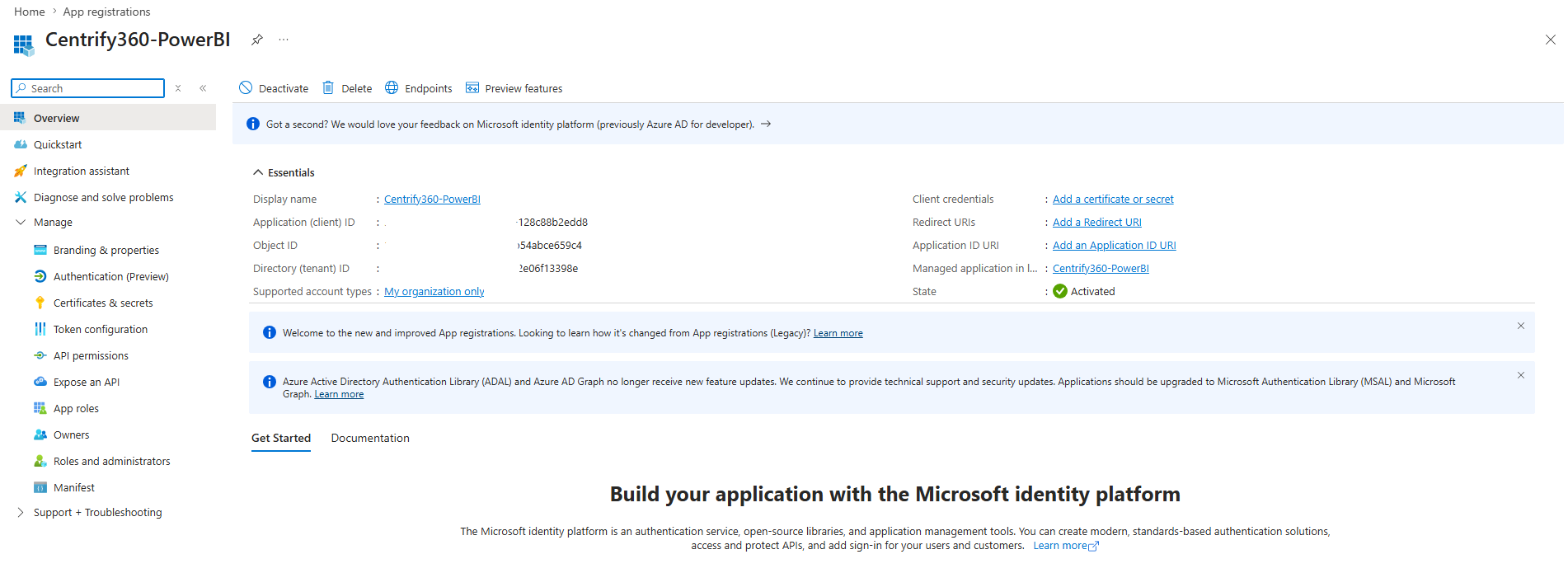The height and width of the screenshot is (573, 1568).
Task: Click the Token configuration icon
Action: (x=40, y=329)
